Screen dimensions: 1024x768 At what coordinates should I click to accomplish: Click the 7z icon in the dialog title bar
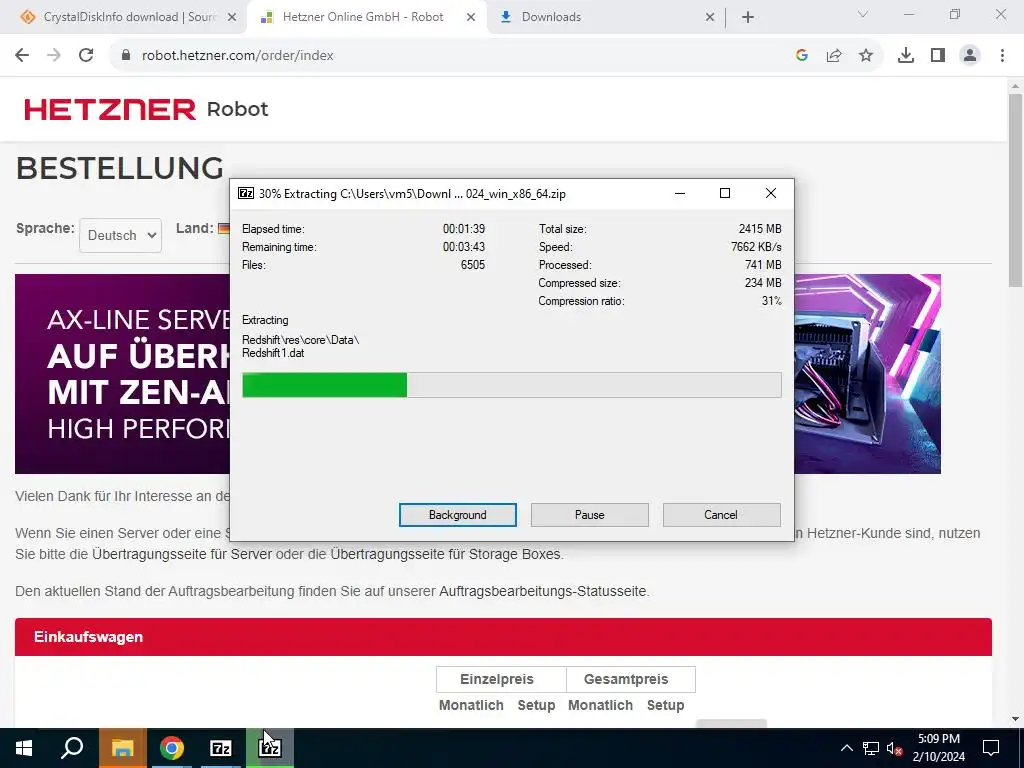pyautogui.click(x=246, y=193)
